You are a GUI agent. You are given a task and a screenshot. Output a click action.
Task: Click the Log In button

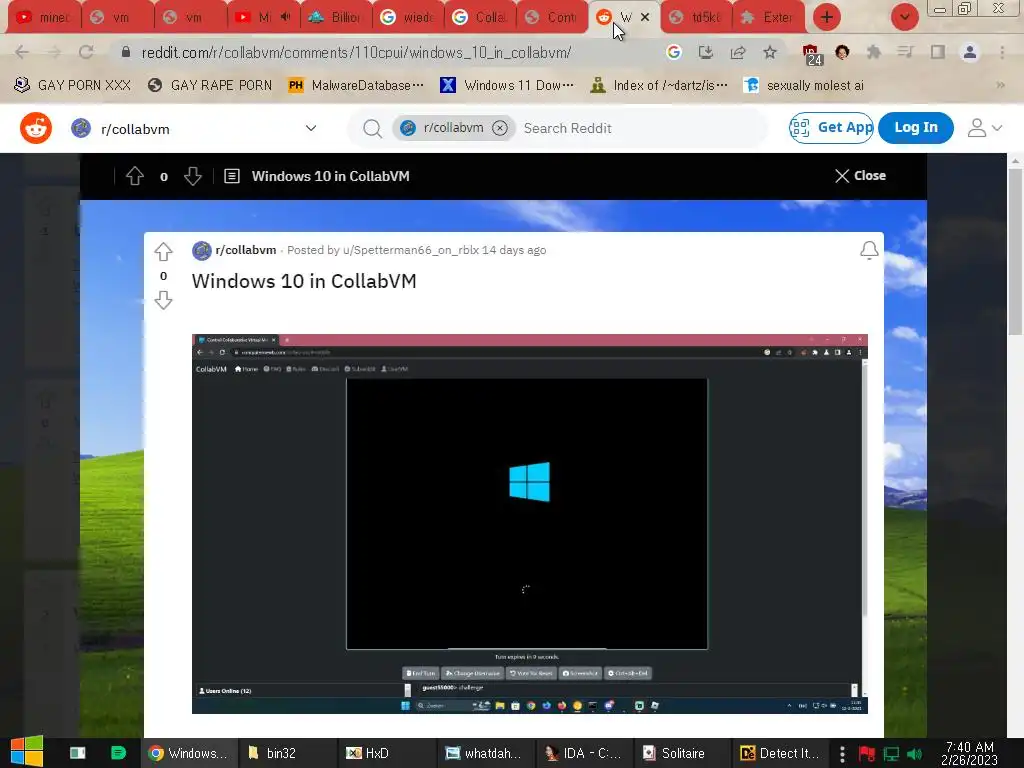pyautogui.click(x=916, y=127)
